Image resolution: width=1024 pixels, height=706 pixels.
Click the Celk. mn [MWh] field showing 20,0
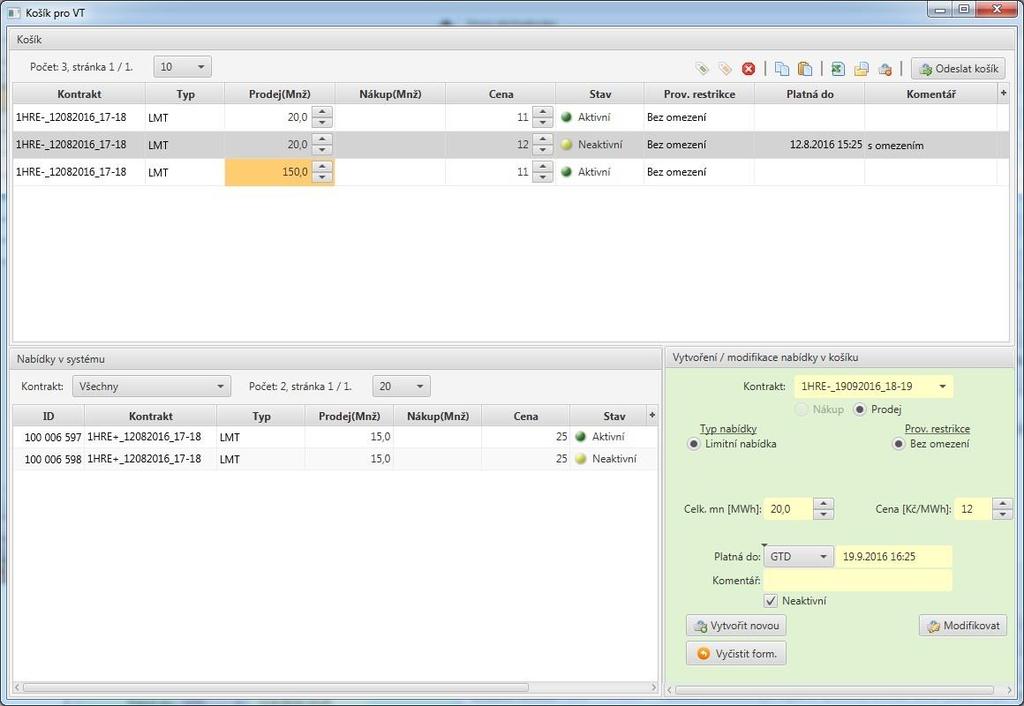788,509
